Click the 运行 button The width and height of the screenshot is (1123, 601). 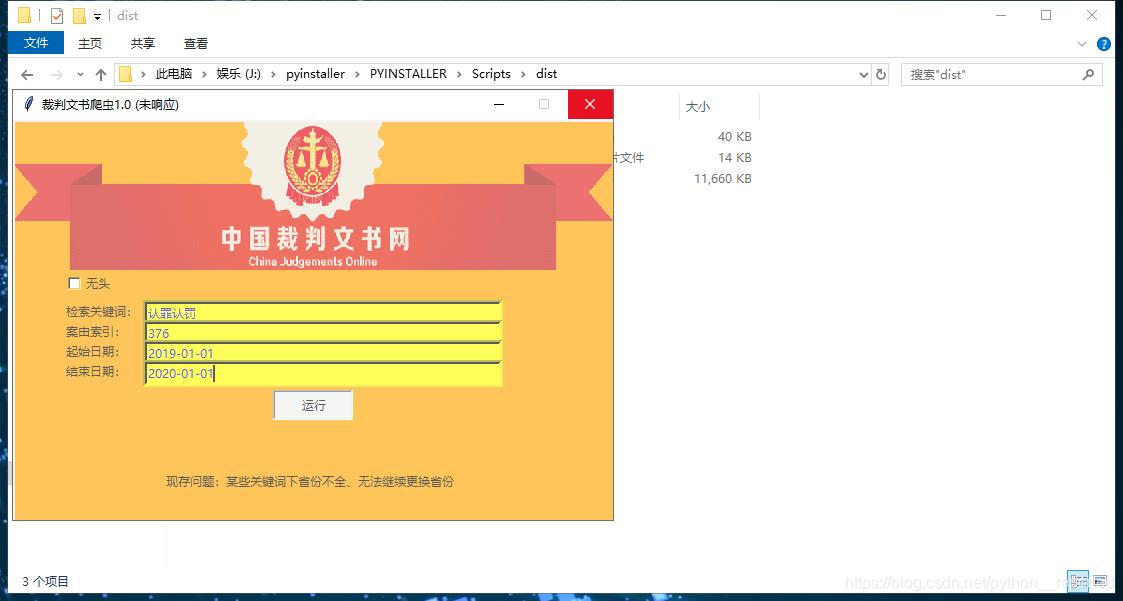[314, 405]
